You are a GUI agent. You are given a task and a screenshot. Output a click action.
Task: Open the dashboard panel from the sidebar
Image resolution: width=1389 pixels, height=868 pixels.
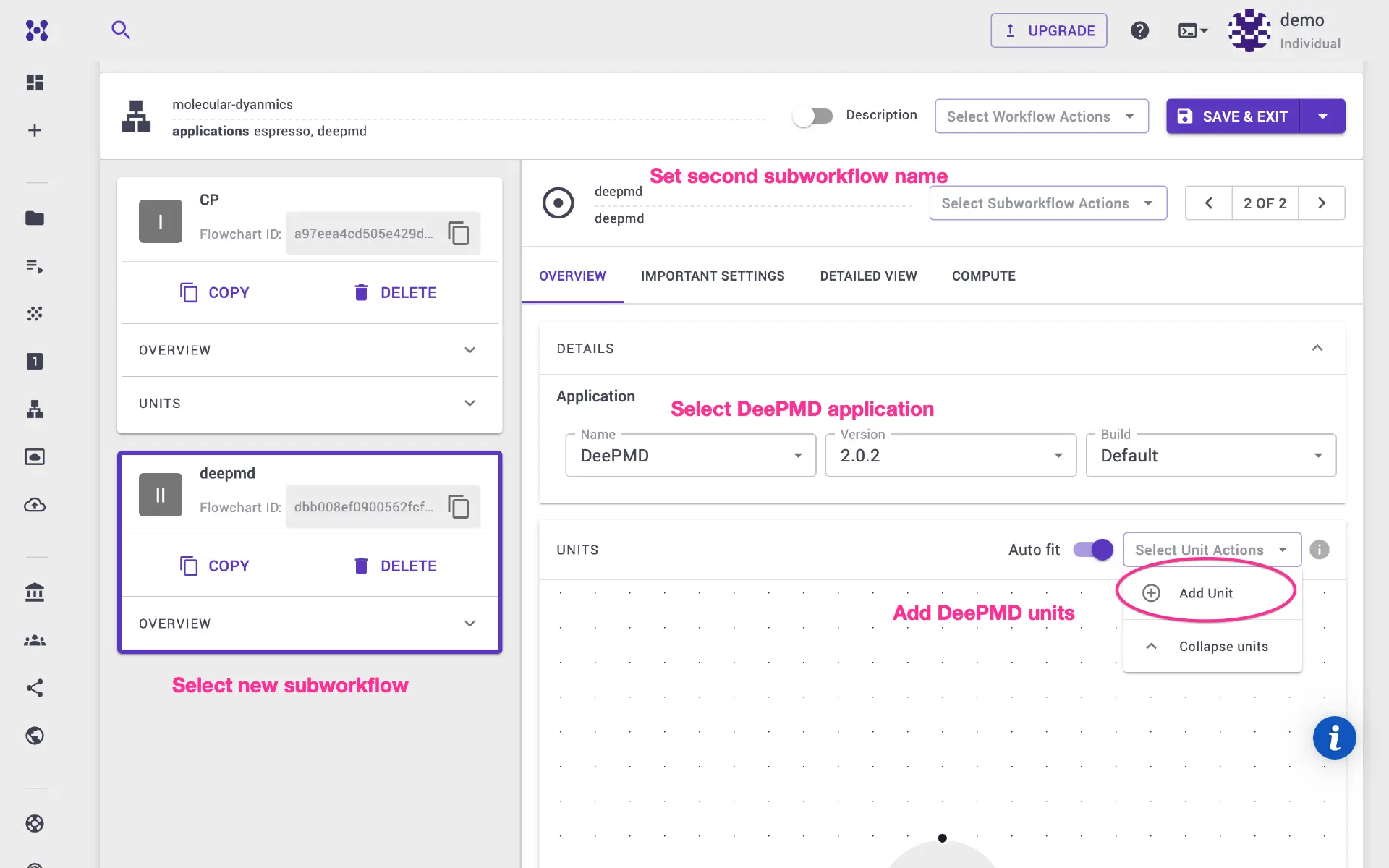click(x=34, y=82)
